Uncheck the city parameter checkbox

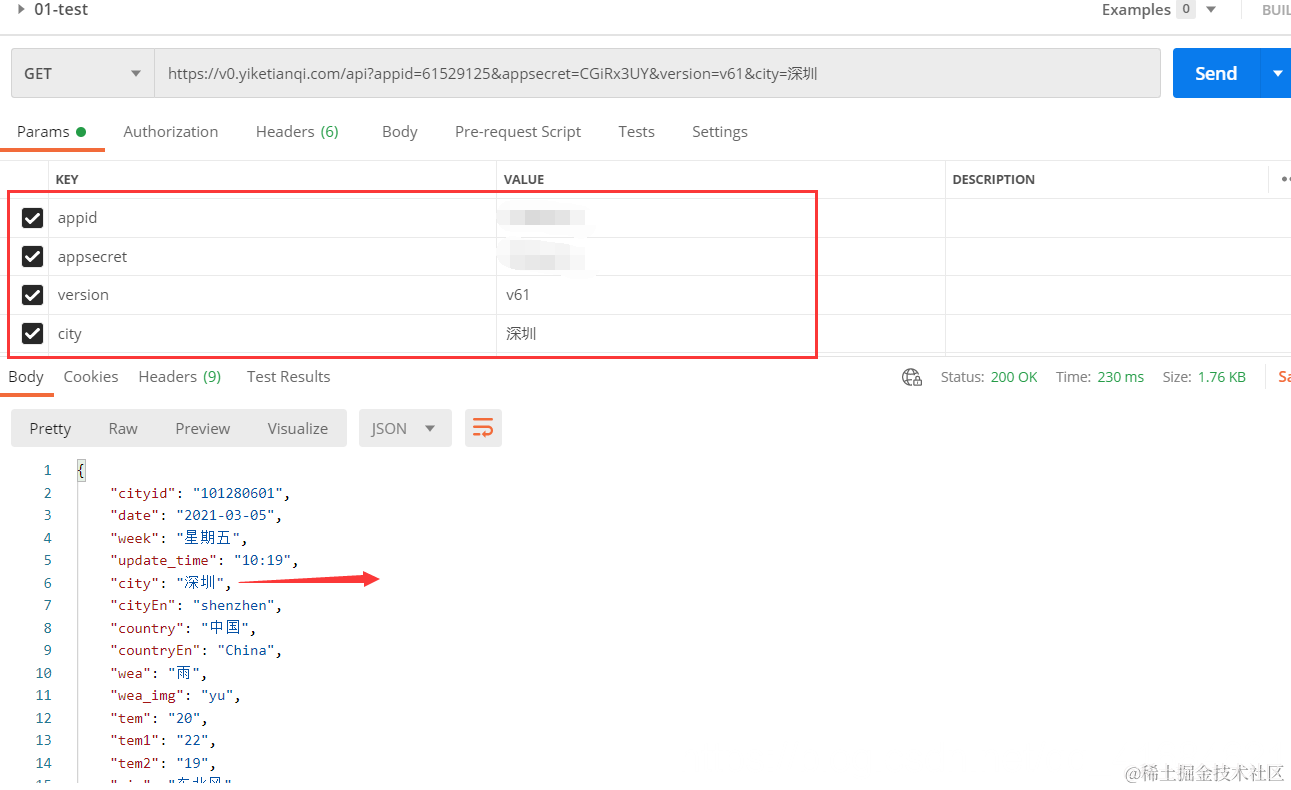coord(32,334)
